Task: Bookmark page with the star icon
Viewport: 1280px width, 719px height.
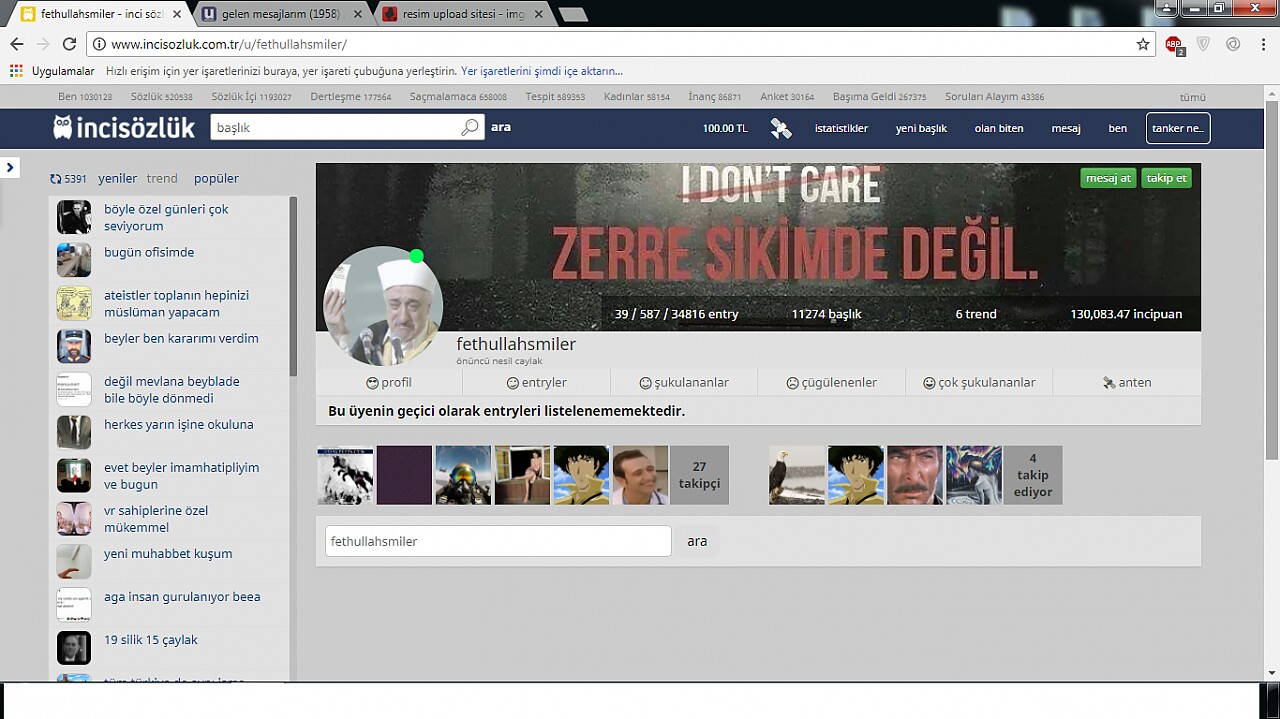Action: tap(1143, 44)
